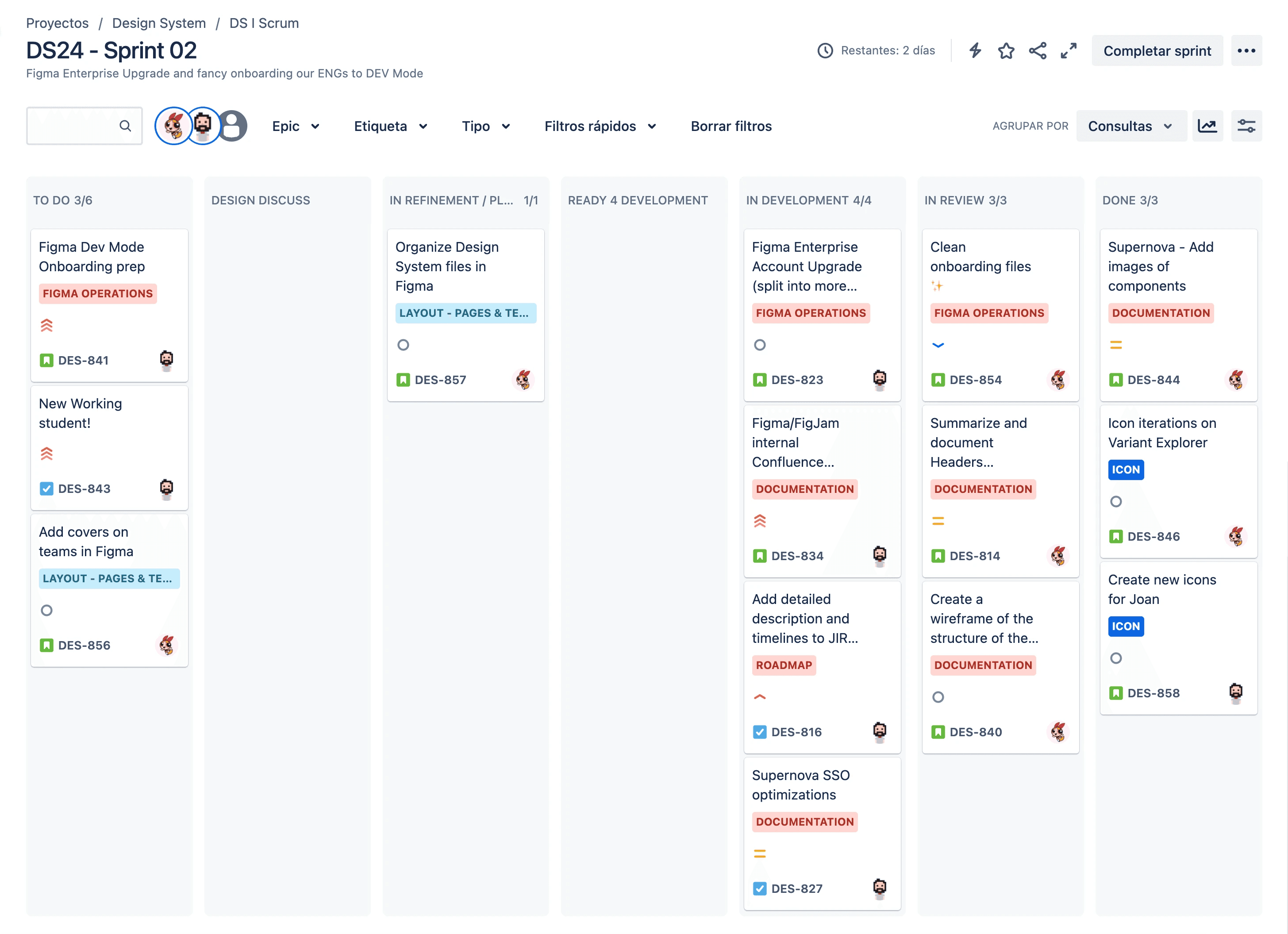
Task: Click the search magnifier icon
Action: [x=125, y=126]
